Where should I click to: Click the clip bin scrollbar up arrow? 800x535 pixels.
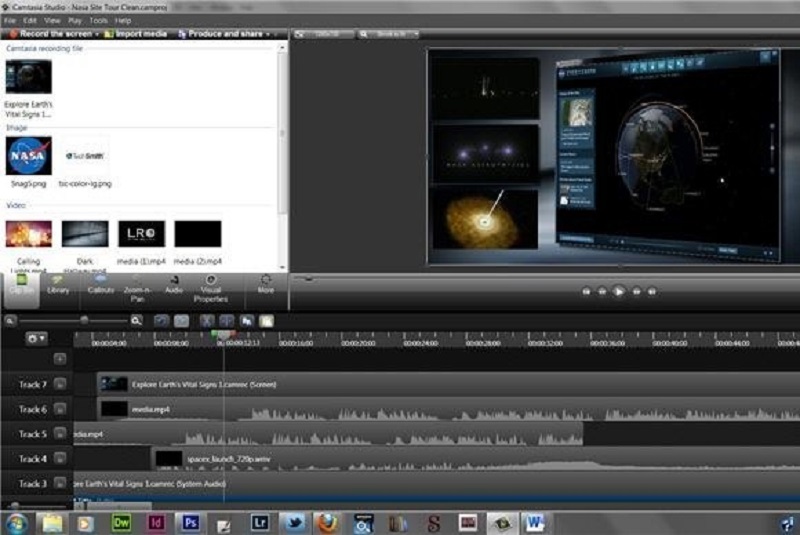[x=282, y=47]
